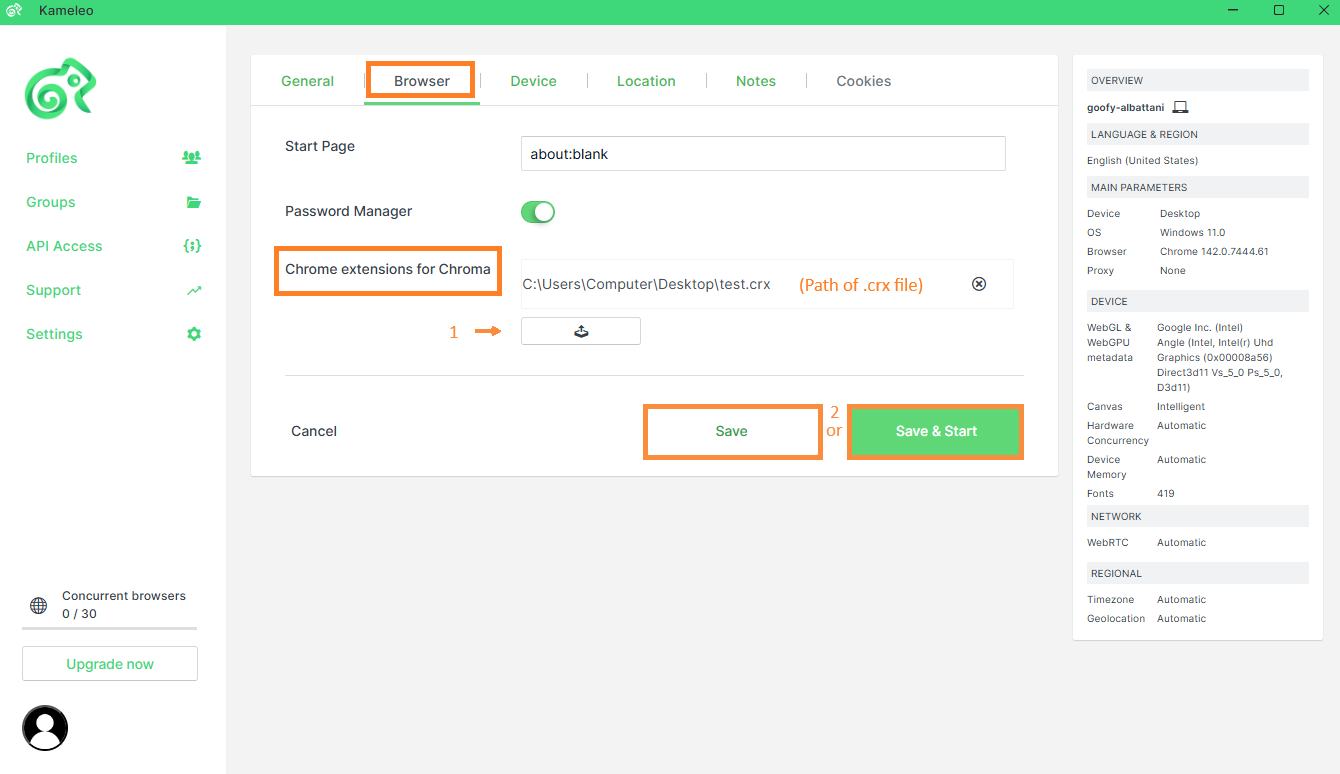1340x774 pixels.
Task: Maximize the Kameleo window
Action: tap(1279, 10)
